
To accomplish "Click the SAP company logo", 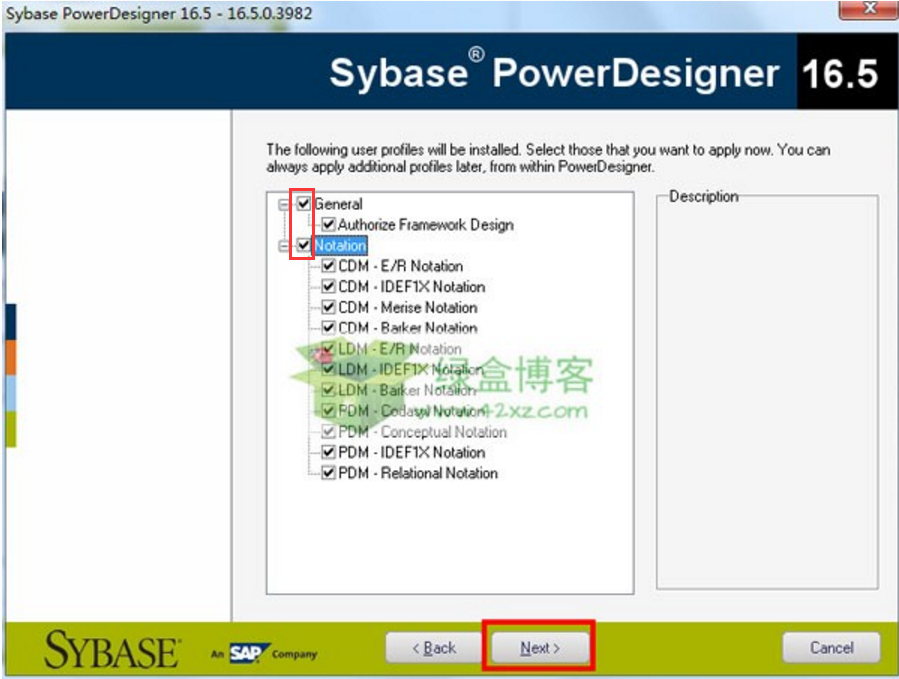I will (249, 653).
